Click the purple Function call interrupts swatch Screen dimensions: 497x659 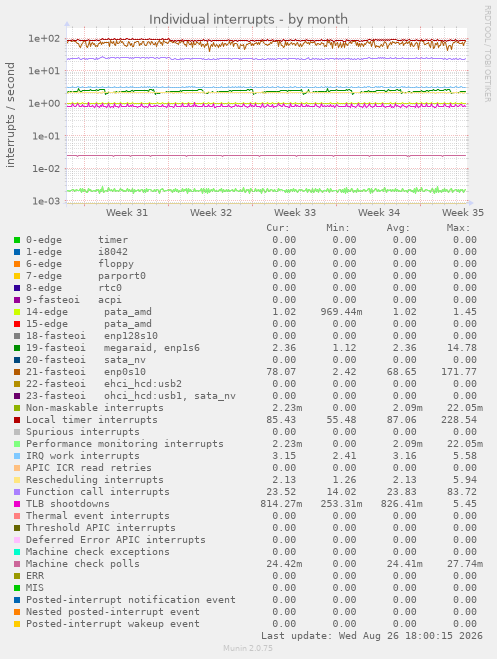click(17, 492)
